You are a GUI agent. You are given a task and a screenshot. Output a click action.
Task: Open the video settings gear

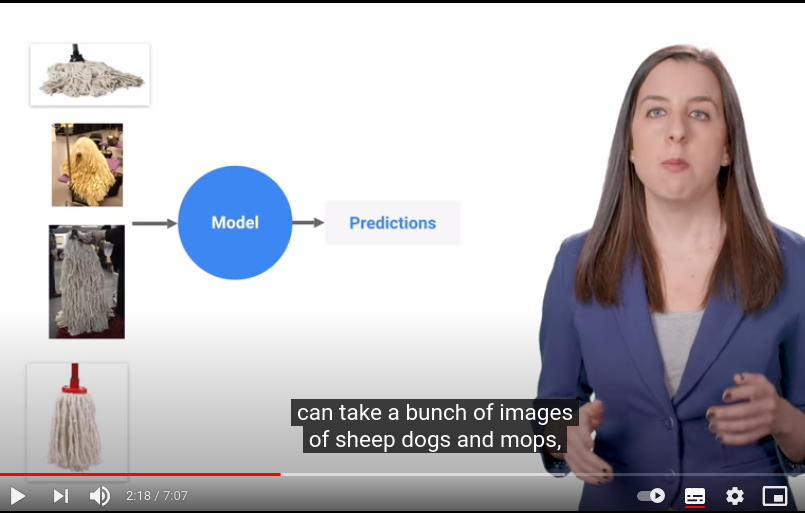point(735,496)
